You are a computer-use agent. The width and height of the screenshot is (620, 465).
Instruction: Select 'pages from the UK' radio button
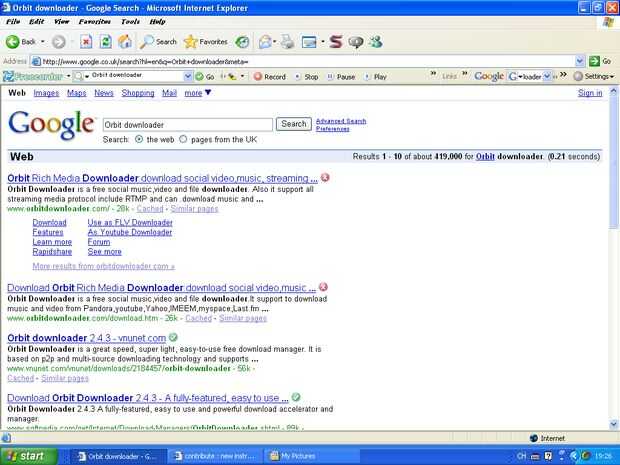tap(183, 139)
